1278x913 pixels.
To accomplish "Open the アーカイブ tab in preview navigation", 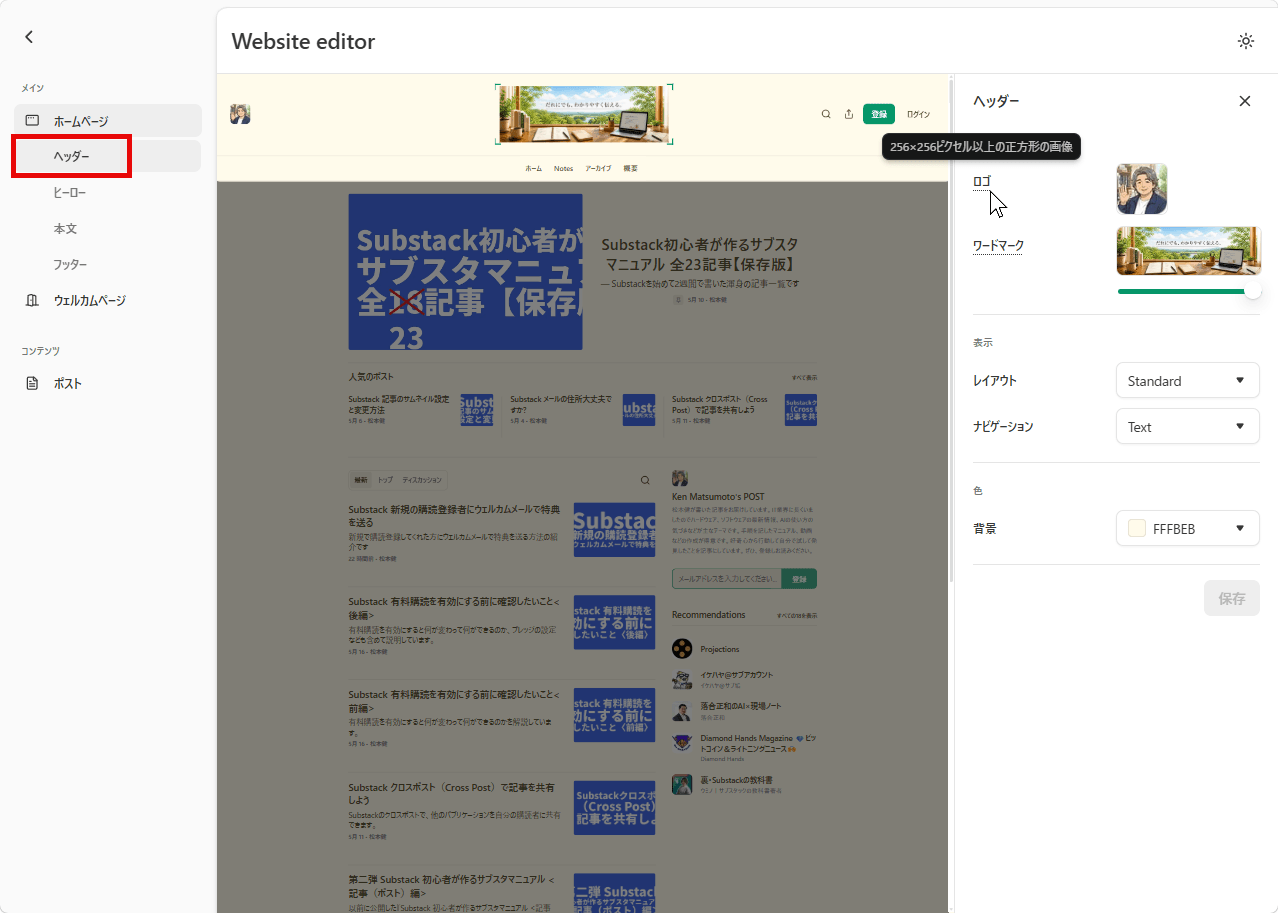I will [x=598, y=169].
